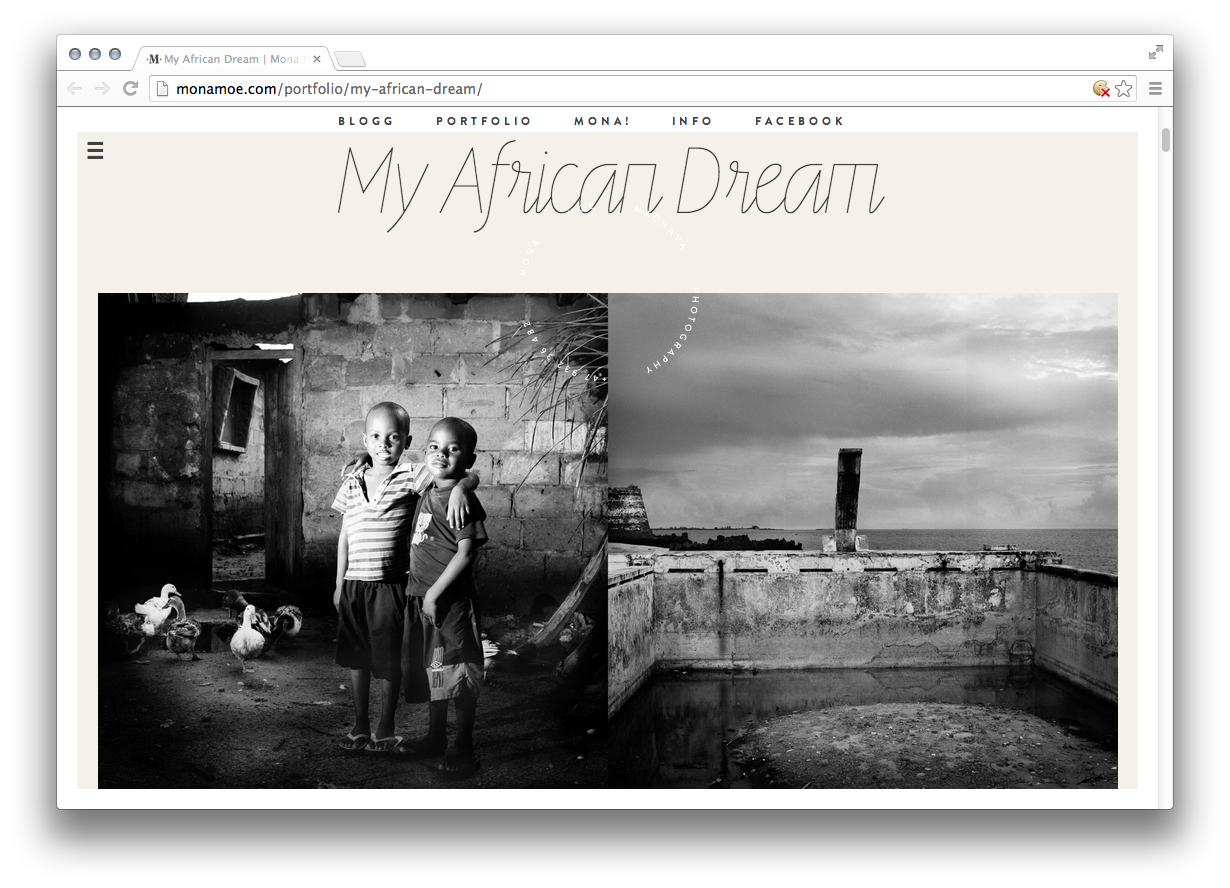This screenshot has width=1230, height=888.
Task: Click the address bar URL field
Action: (x=620, y=89)
